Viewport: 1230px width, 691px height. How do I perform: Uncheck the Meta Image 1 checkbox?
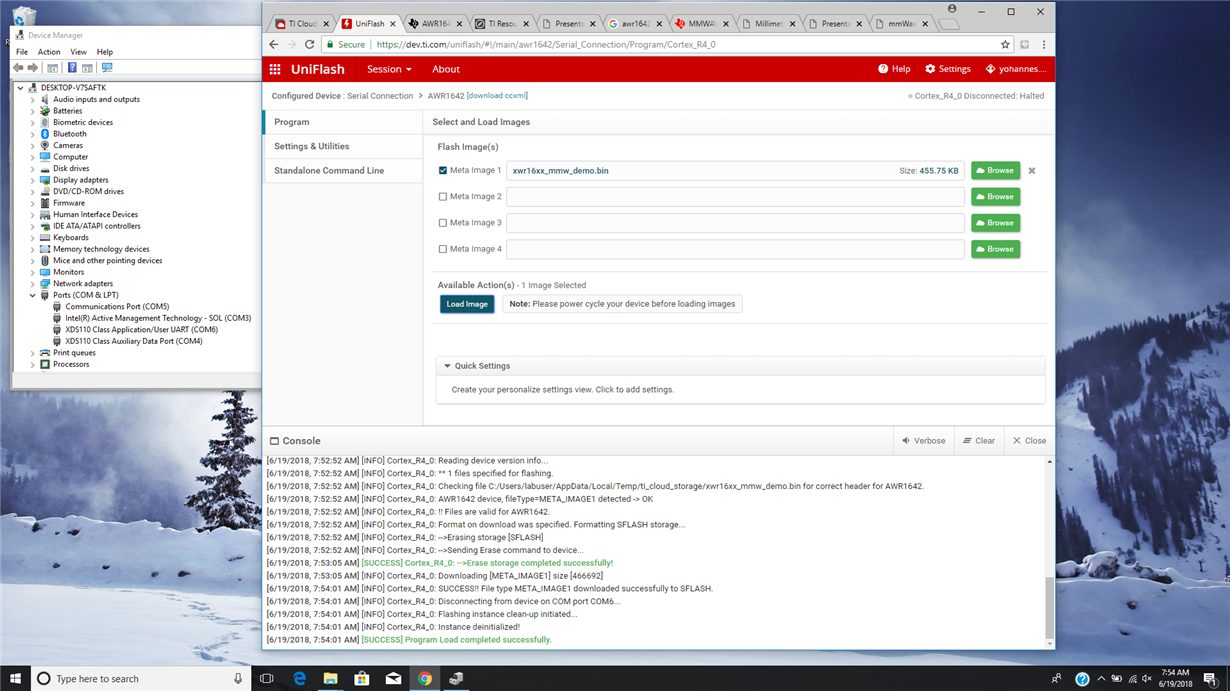coord(443,171)
